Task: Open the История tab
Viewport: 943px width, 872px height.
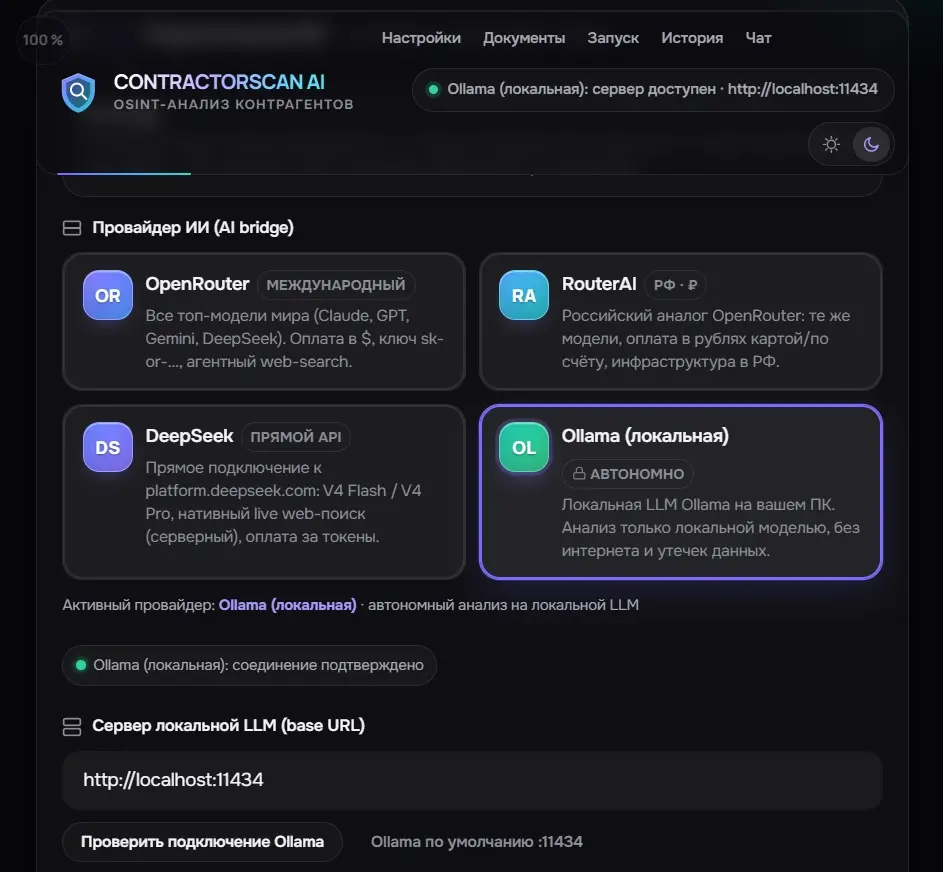Action: (692, 38)
